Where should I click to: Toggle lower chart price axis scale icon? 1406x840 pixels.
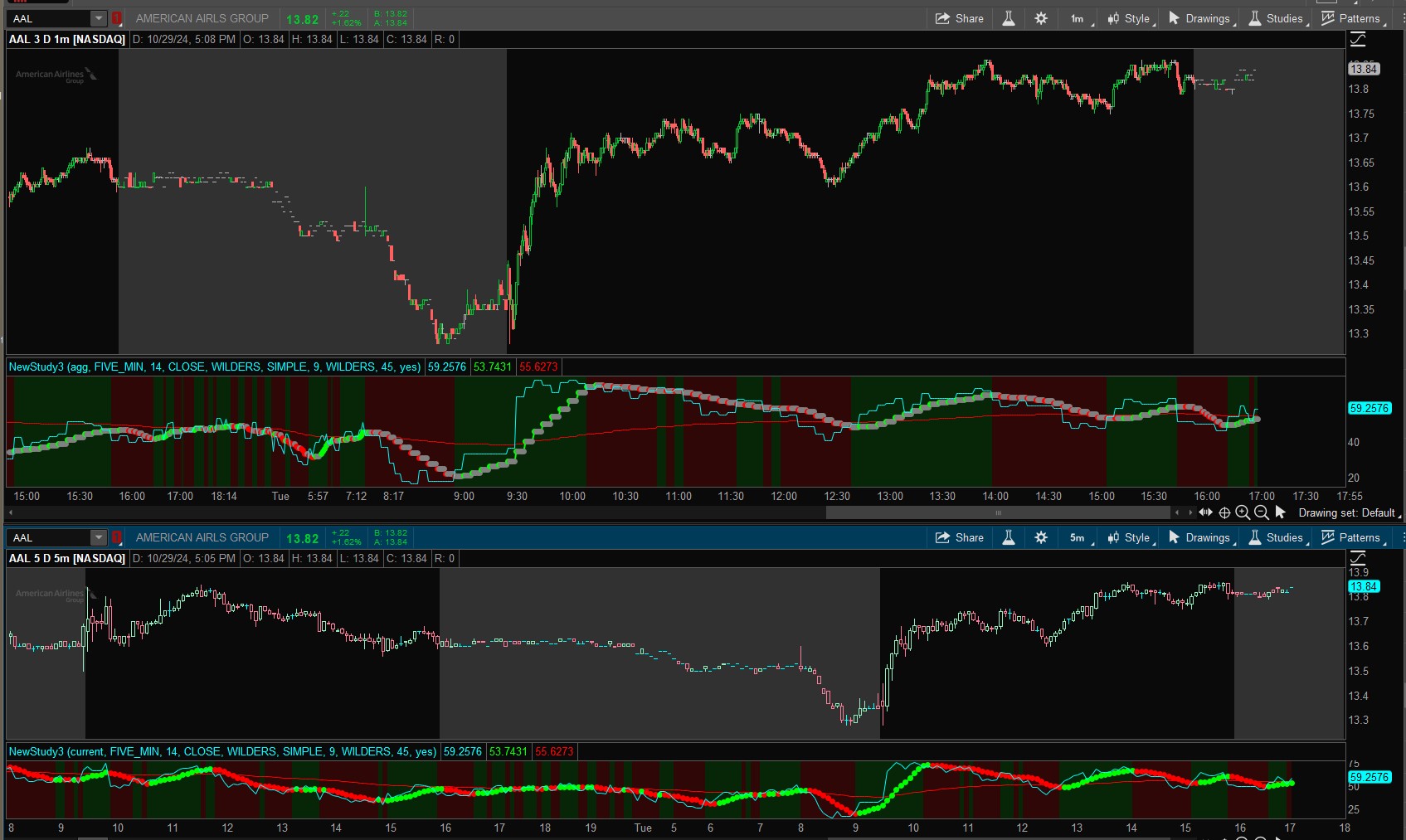point(1357,558)
